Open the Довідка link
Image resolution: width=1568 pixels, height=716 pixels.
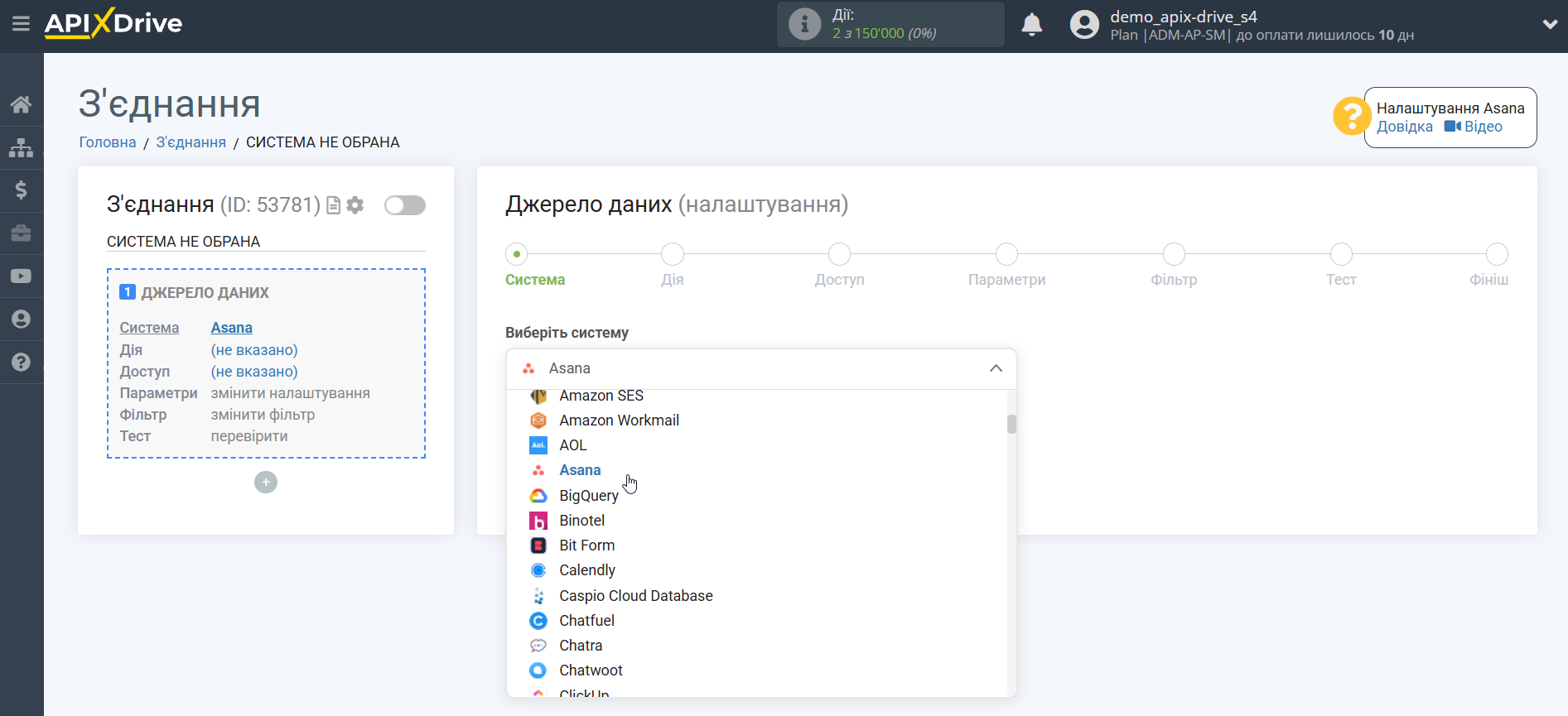pyautogui.click(x=1405, y=127)
